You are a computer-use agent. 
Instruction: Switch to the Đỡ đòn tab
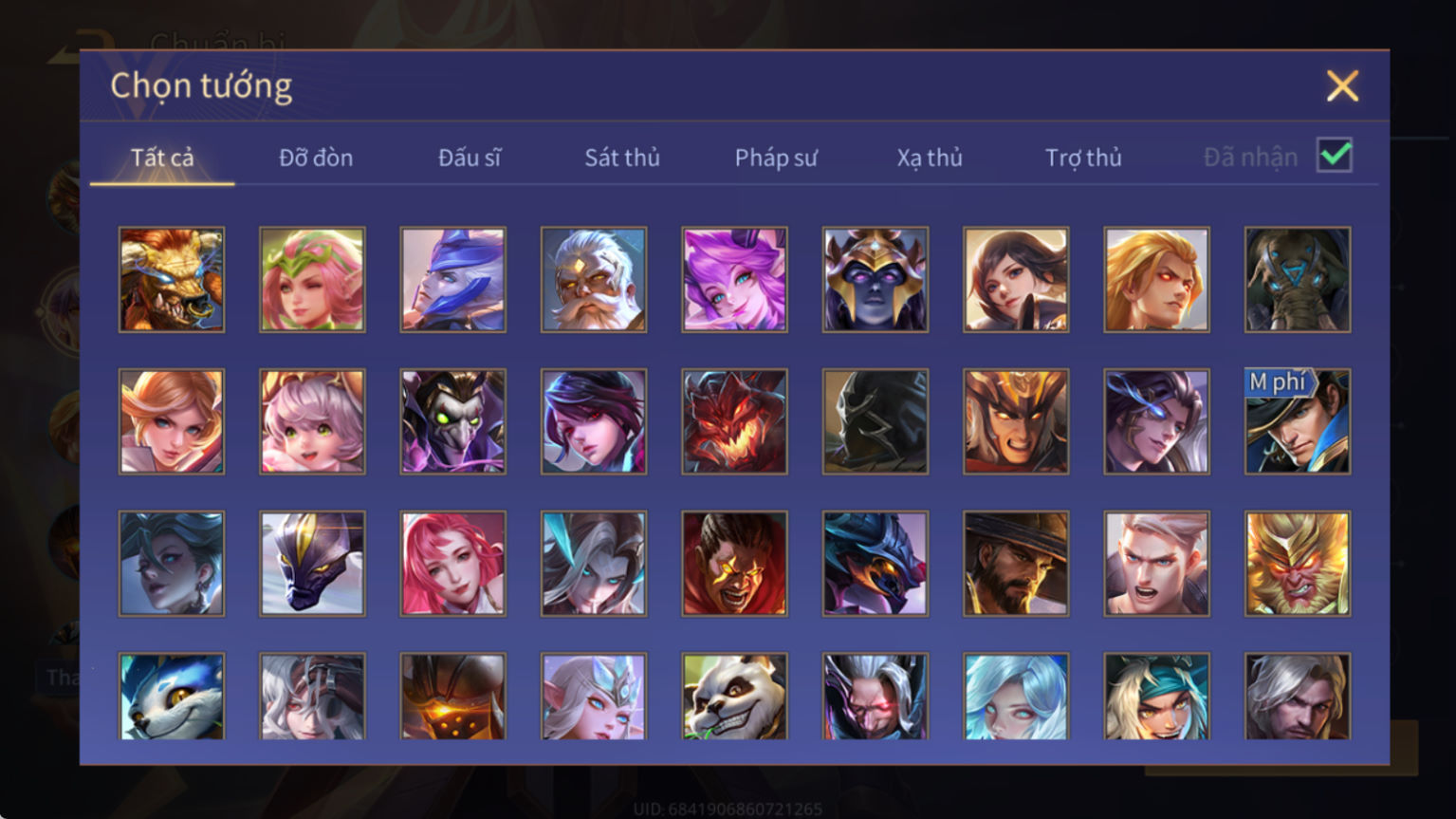[x=316, y=158]
